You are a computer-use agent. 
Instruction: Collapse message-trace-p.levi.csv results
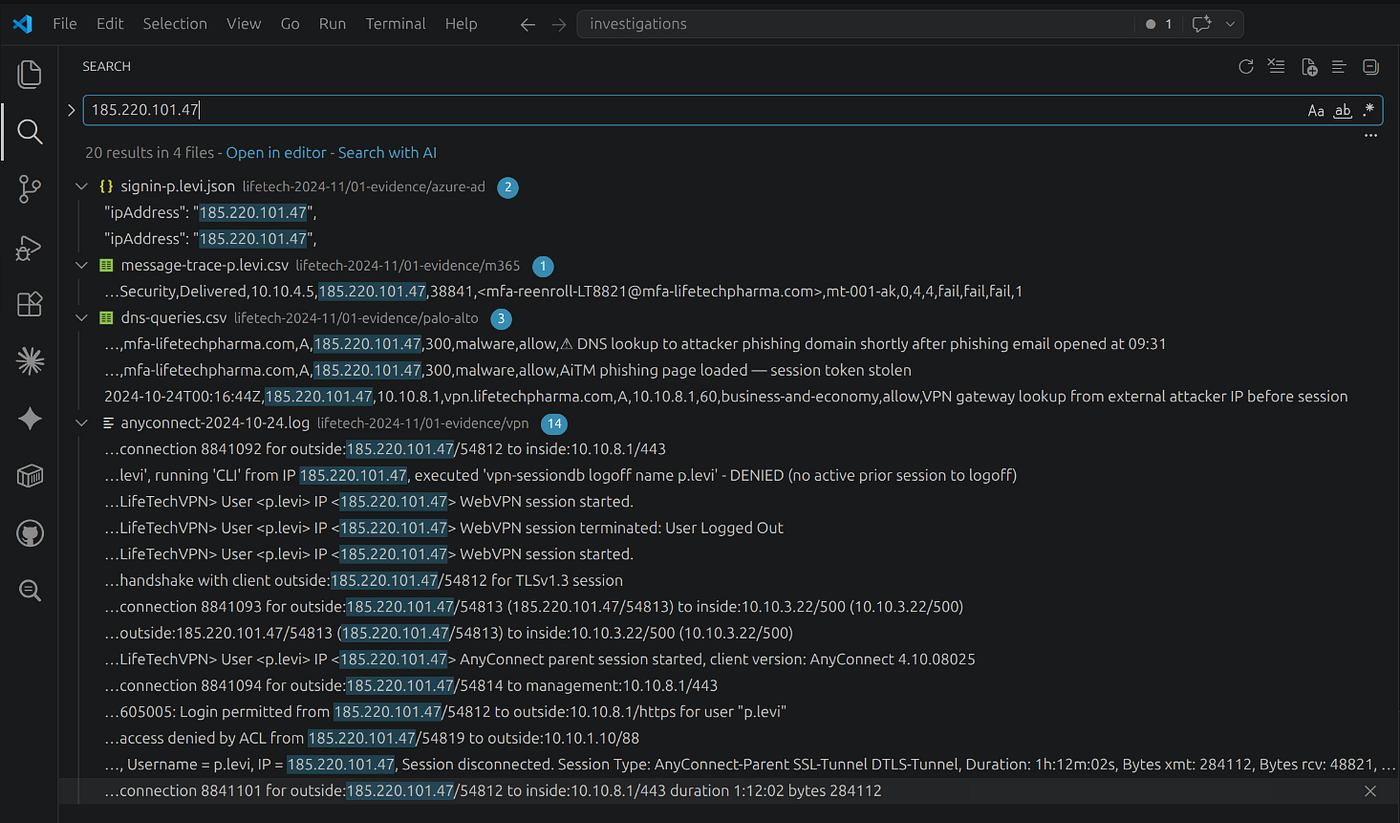(81, 266)
